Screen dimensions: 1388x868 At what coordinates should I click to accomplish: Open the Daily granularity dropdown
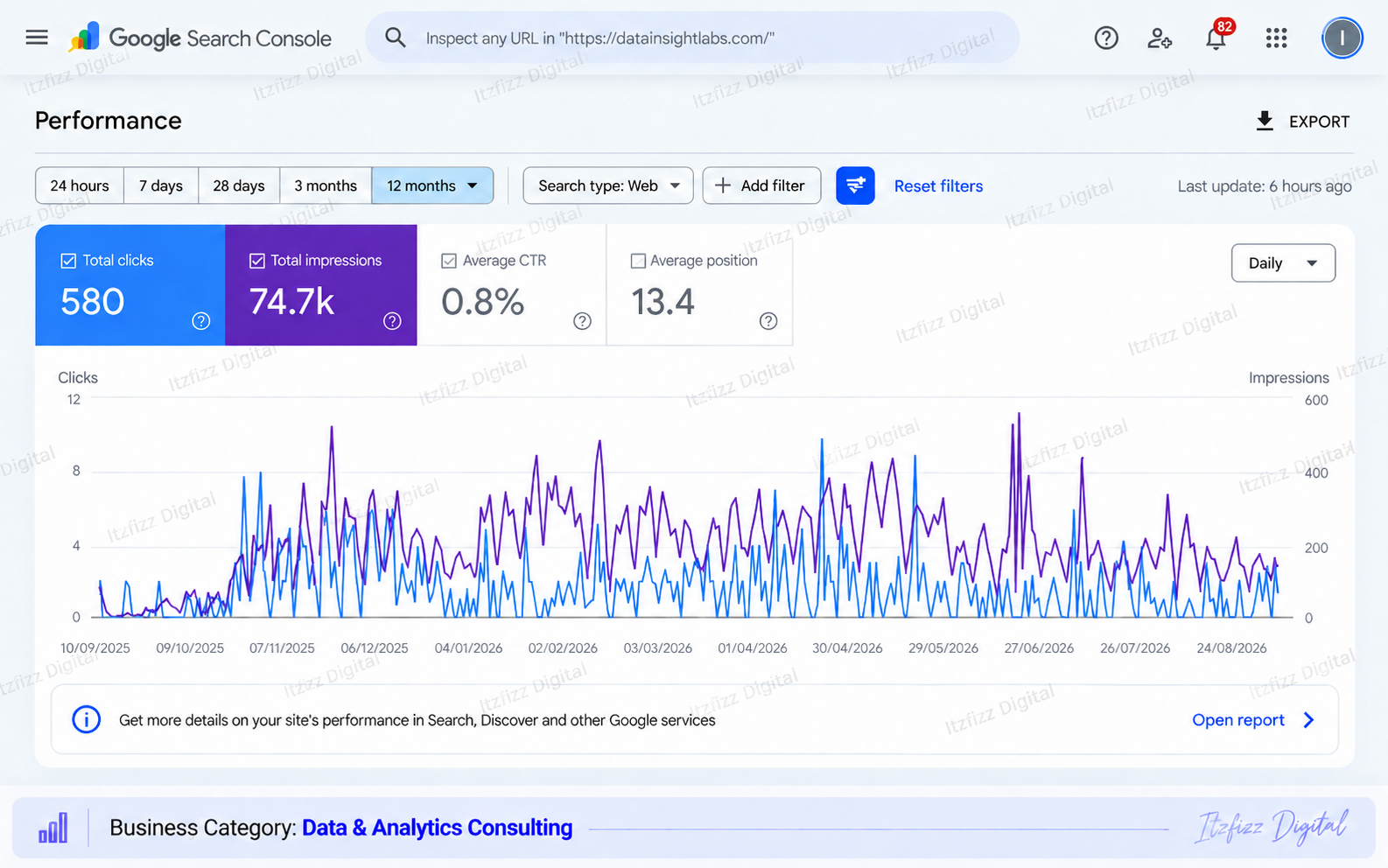(x=1283, y=263)
